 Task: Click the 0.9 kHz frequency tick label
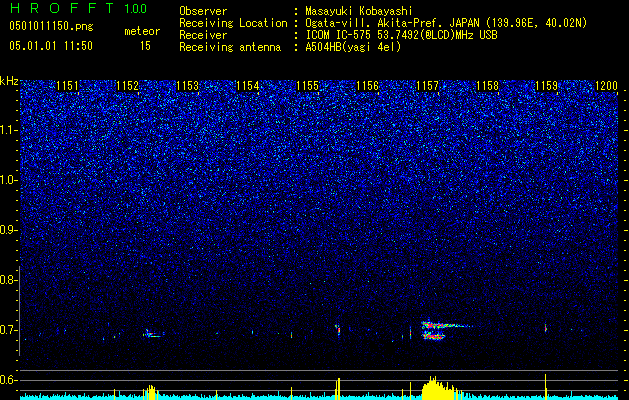point(8,230)
